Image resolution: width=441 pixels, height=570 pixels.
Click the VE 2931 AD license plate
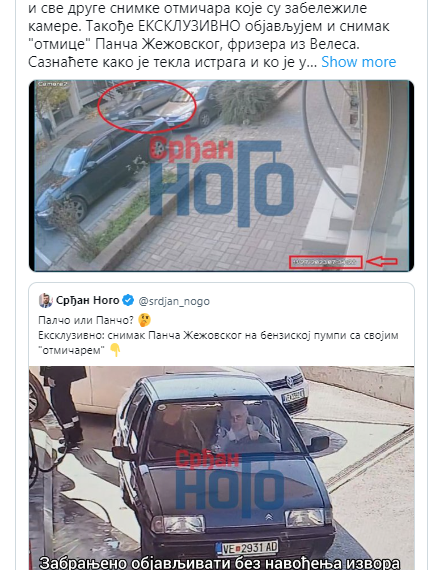pos(247,548)
